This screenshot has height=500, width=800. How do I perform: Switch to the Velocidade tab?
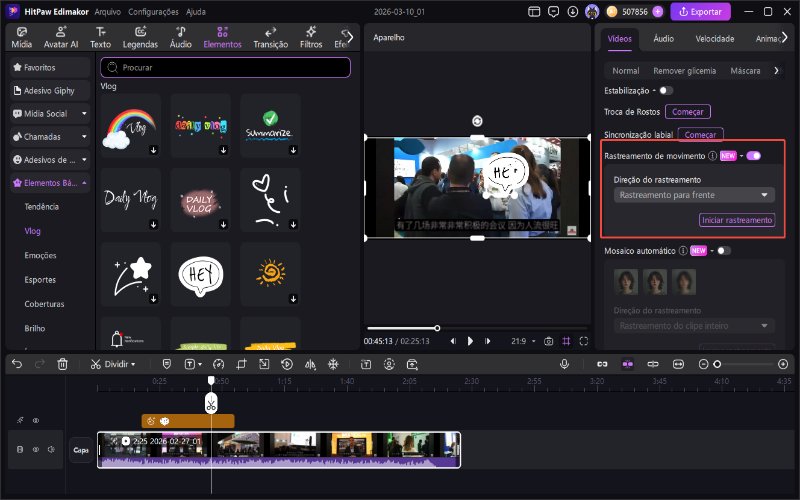[x=715, y=39]
